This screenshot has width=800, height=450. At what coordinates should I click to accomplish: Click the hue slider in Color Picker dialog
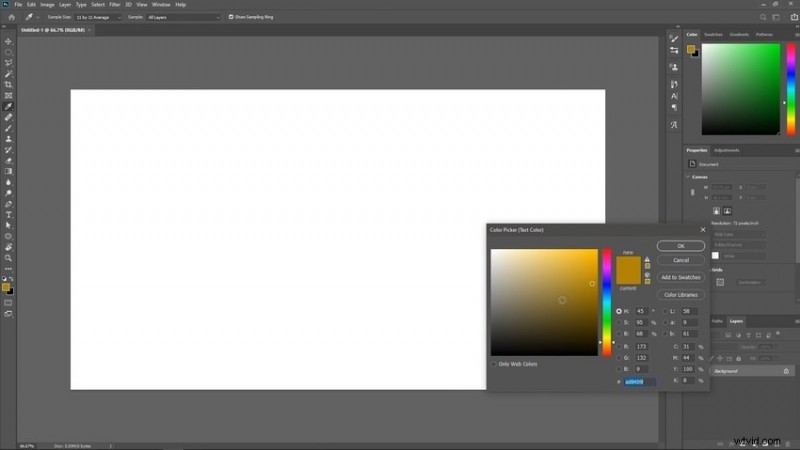(606, 300)
